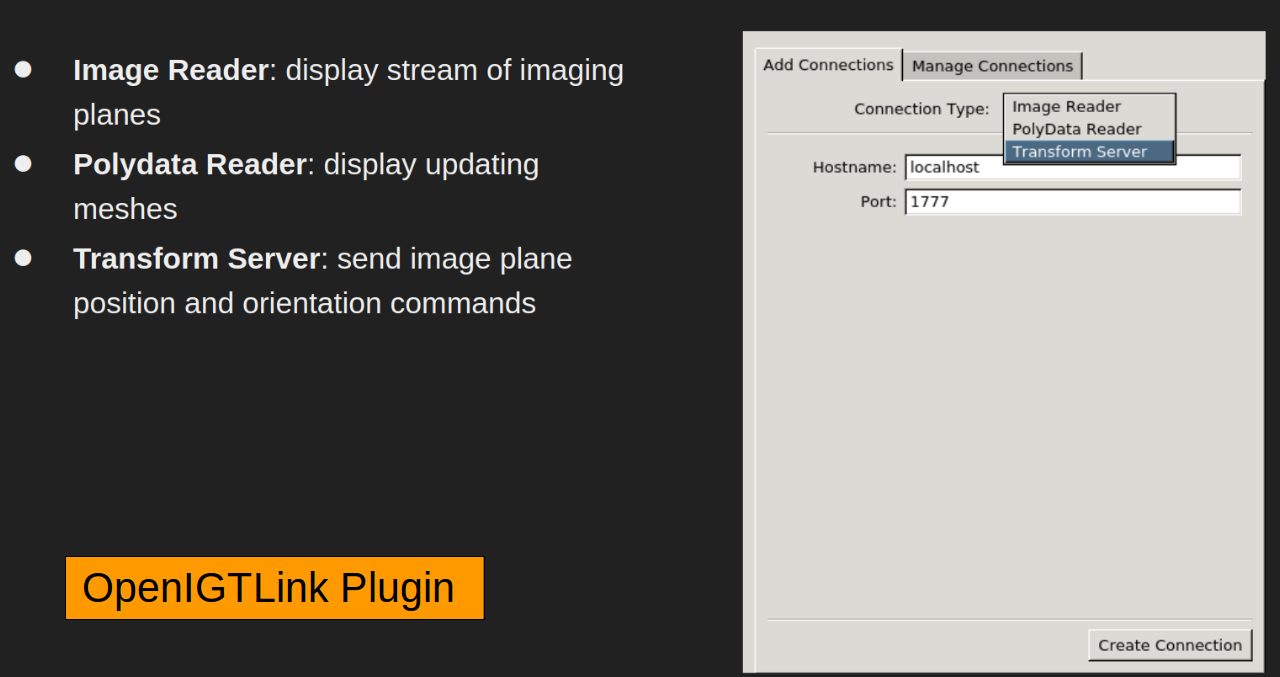The width and height of the screenshot is (1280, 677).
Task: Click the bold Transform Server heading on the slide
Action: (197, 258)
